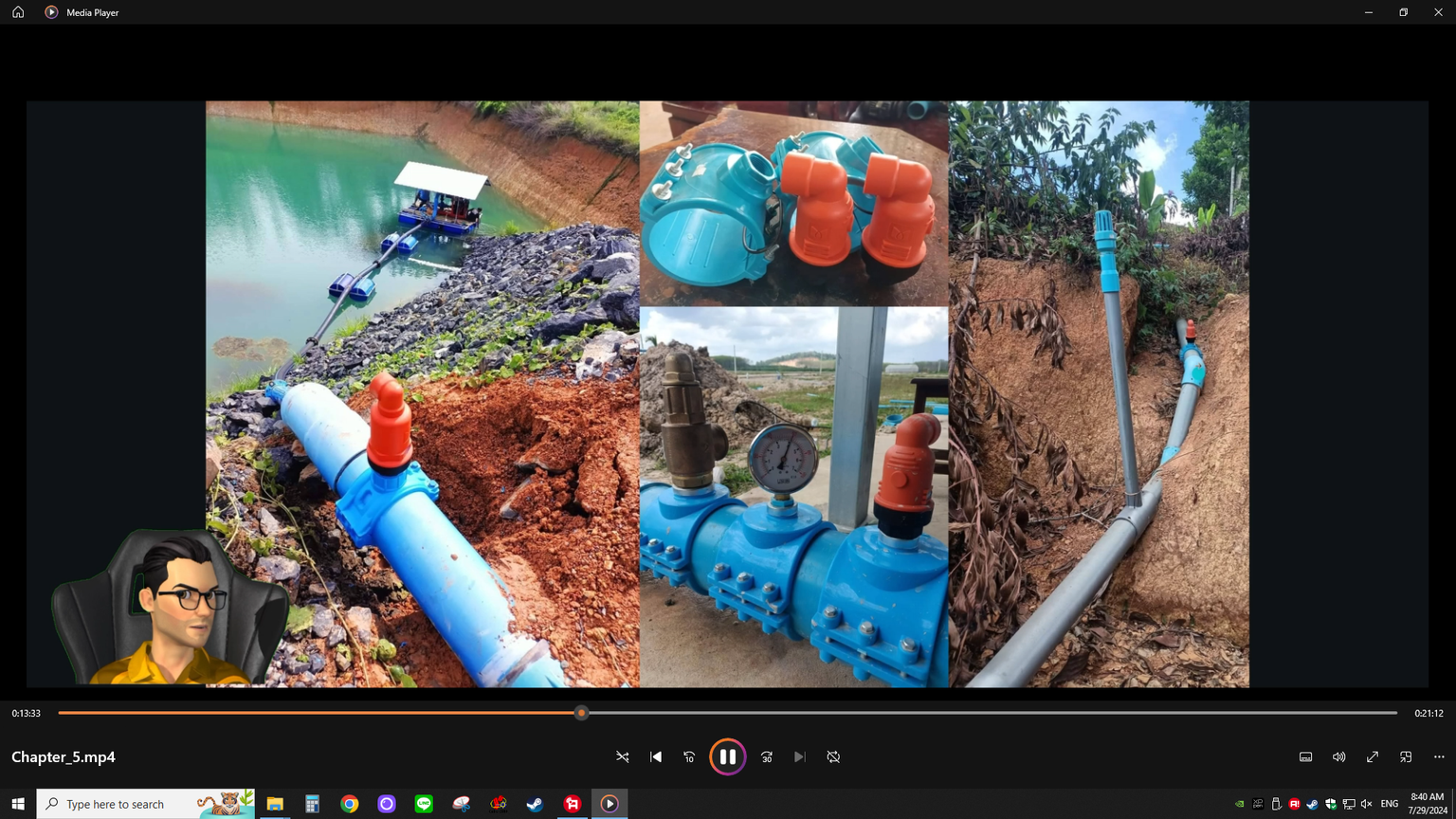Toggle the muted system volume tray icon
This screenshot has height=819, width=1456.
point(1366,804)
